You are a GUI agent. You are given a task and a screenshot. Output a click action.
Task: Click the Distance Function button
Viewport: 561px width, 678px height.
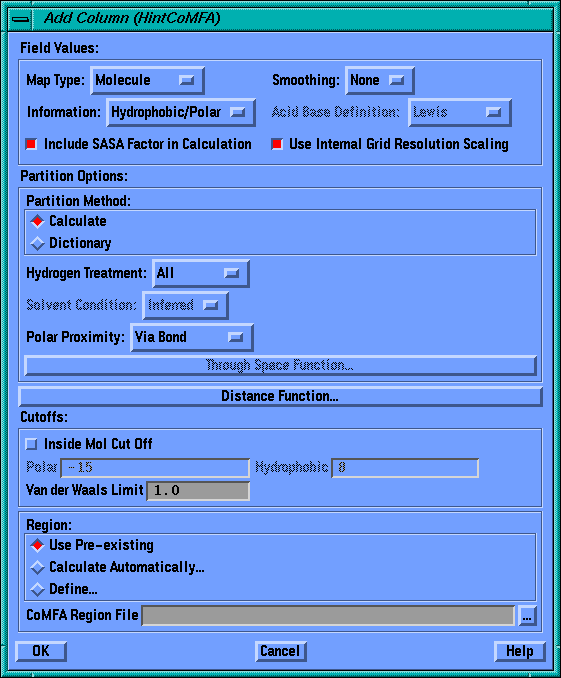[x=280, y=397]
